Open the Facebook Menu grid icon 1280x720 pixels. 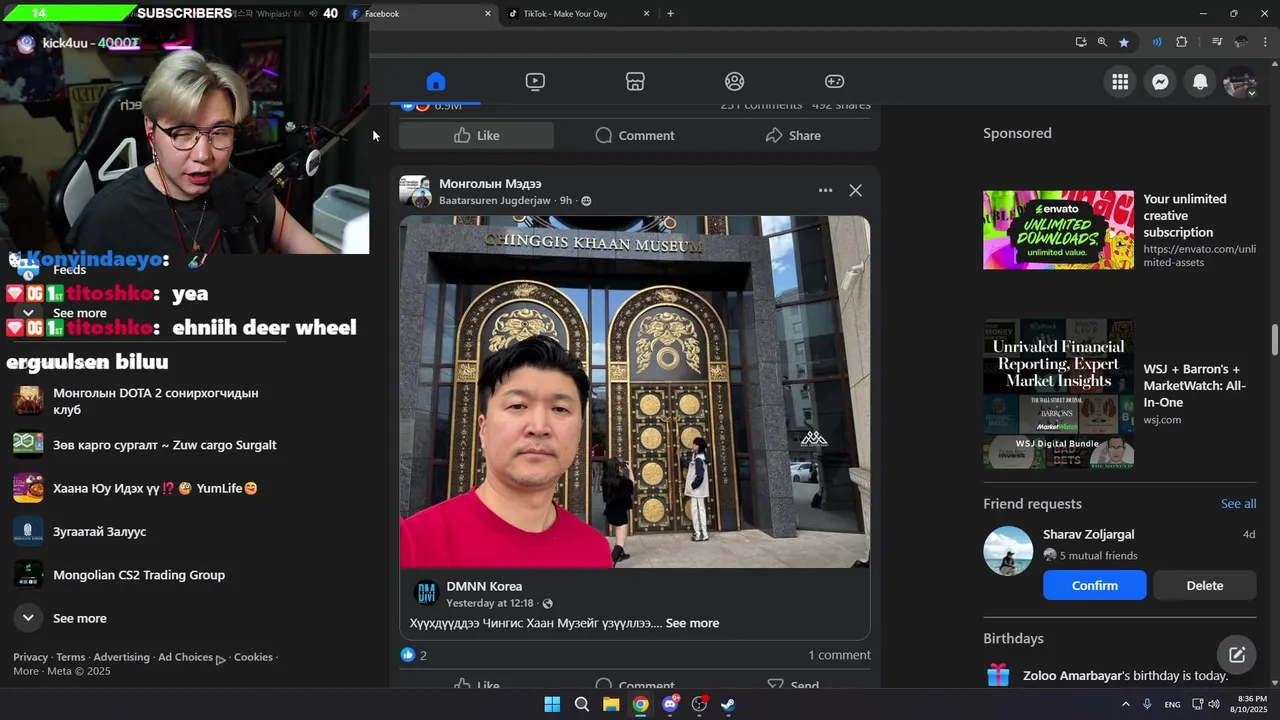(1120, 82)
